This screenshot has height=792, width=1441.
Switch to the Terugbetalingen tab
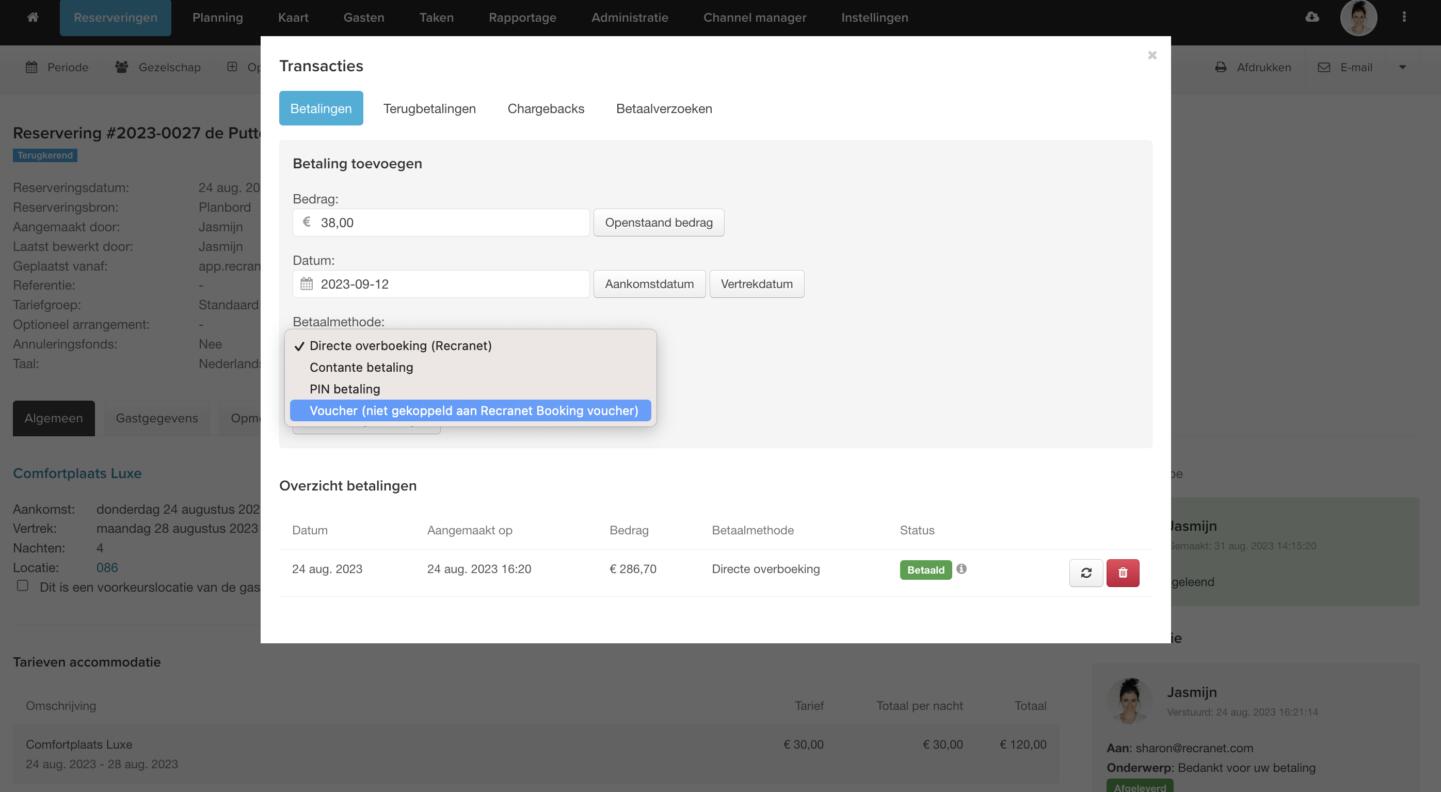click(x=429, y=109)
